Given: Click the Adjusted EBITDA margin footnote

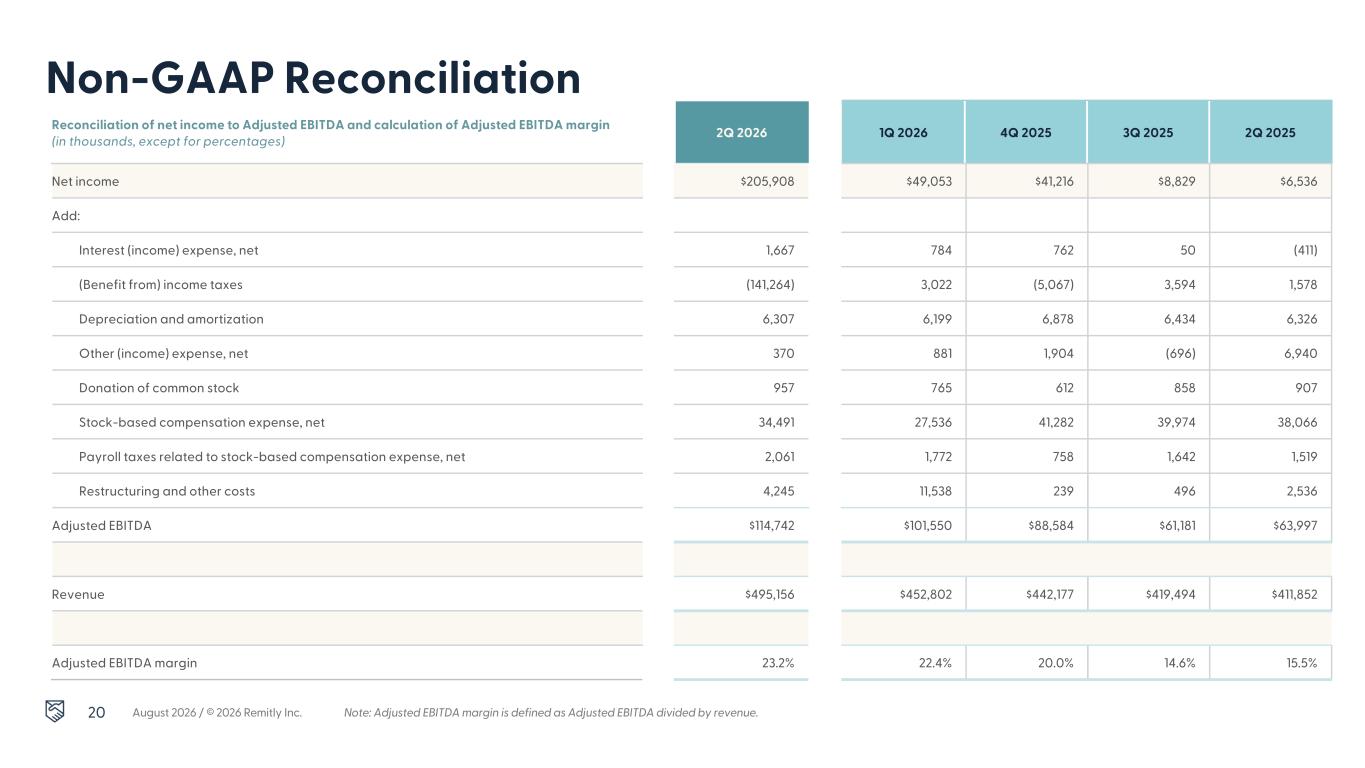Looking at the screenshot, I should pos(551,712).
